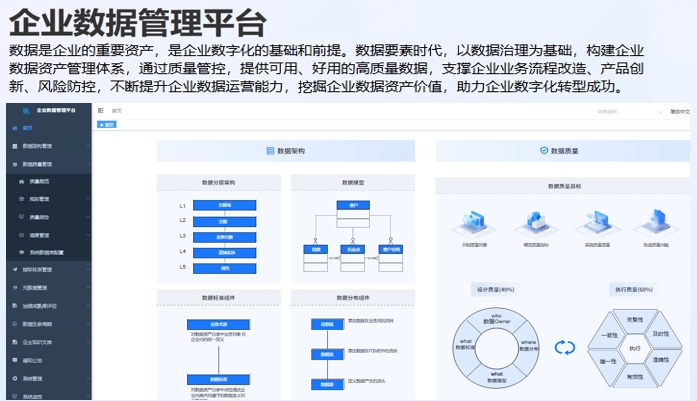The height and width of the screenshot is (401, 697).
Task: Toggle the sidebar collapse icon in top bar
Action: point(100,110)
